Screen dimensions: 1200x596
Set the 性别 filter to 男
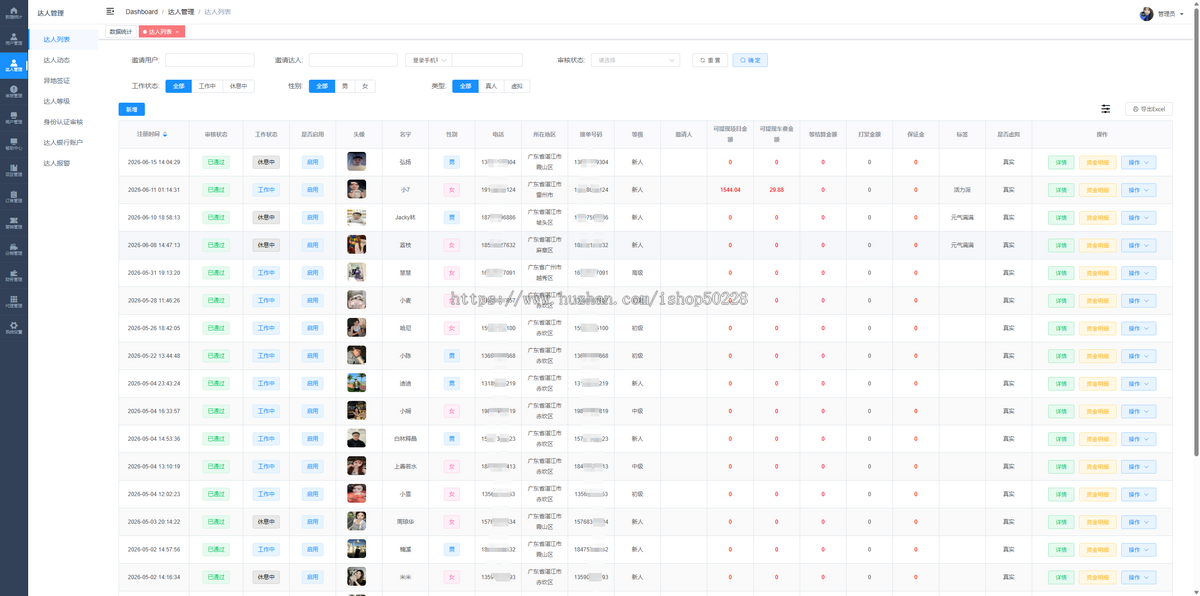click(345, 86)
